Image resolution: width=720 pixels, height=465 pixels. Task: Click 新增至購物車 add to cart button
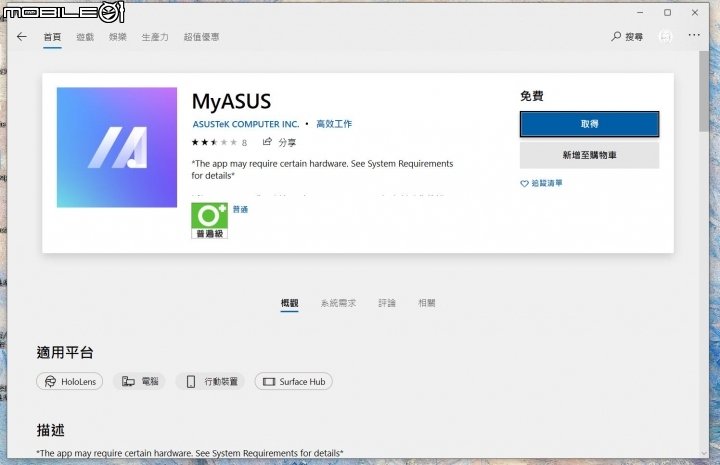(589, 155)
